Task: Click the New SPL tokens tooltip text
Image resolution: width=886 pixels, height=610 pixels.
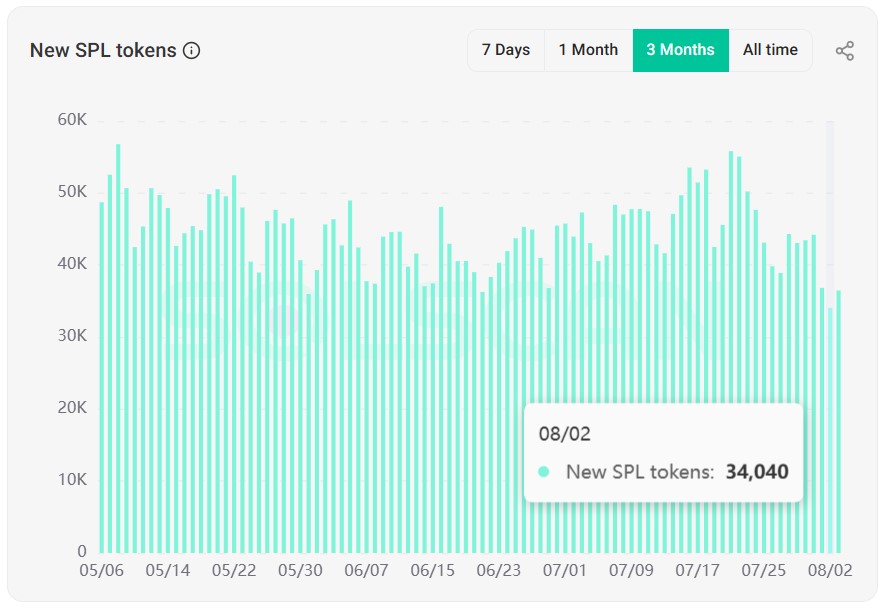Action: coord(640,471)
